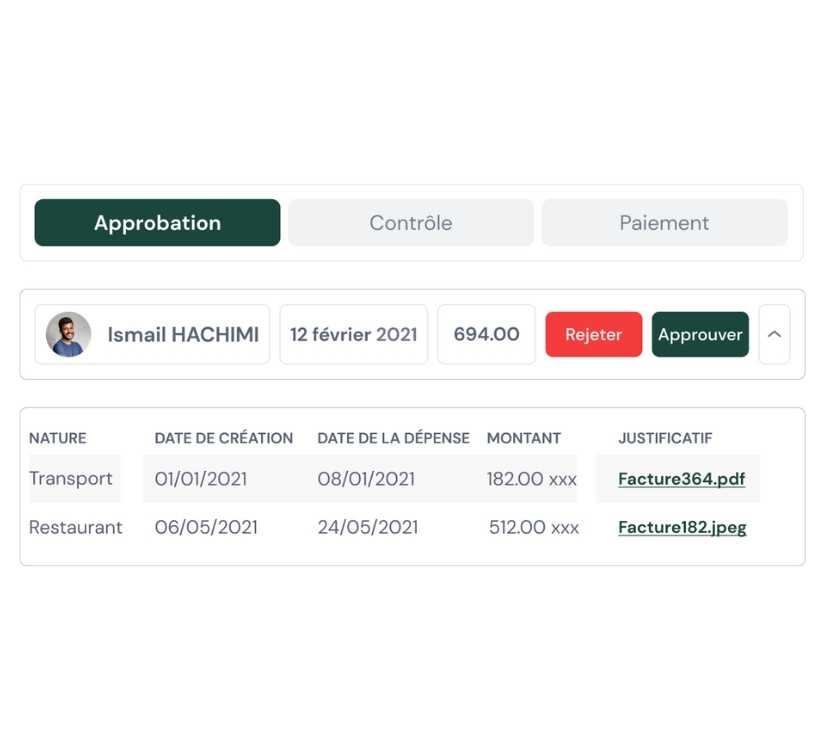Switch to the Approbation tab
The image size is (826, 750).
(158, 223)
